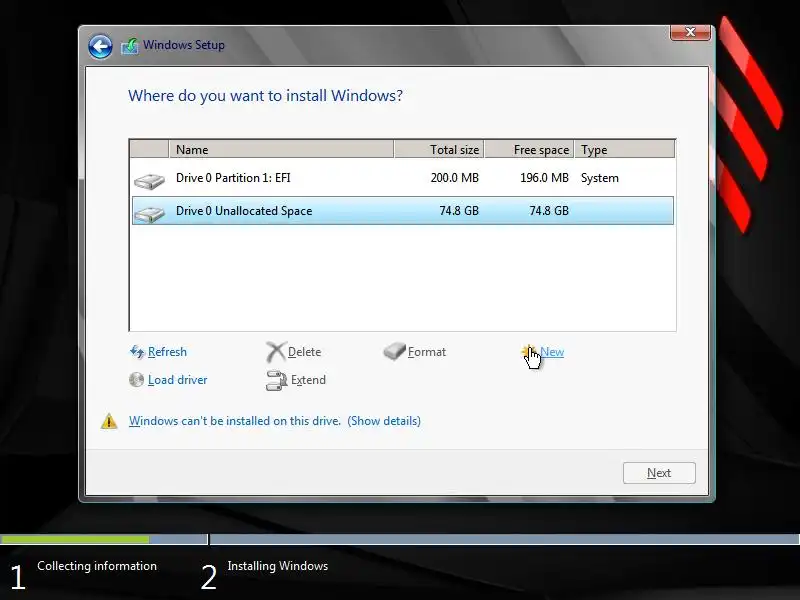Open the Load driver link
Viewport: 800px width, 600px height.
[x=177, y=380]
